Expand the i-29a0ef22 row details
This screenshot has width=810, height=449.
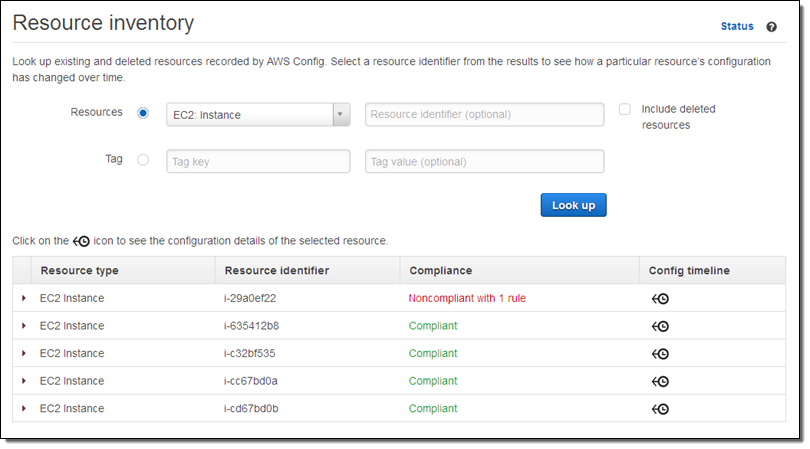click(x=24, y=298)
